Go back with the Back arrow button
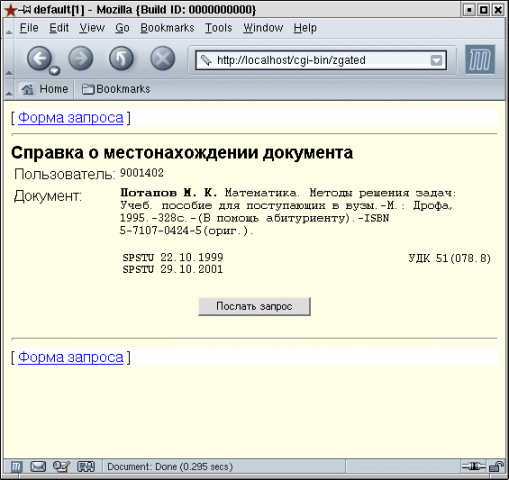Image resolution: width=509 pixels, height=480 pixels. click(x=39, y=59)
